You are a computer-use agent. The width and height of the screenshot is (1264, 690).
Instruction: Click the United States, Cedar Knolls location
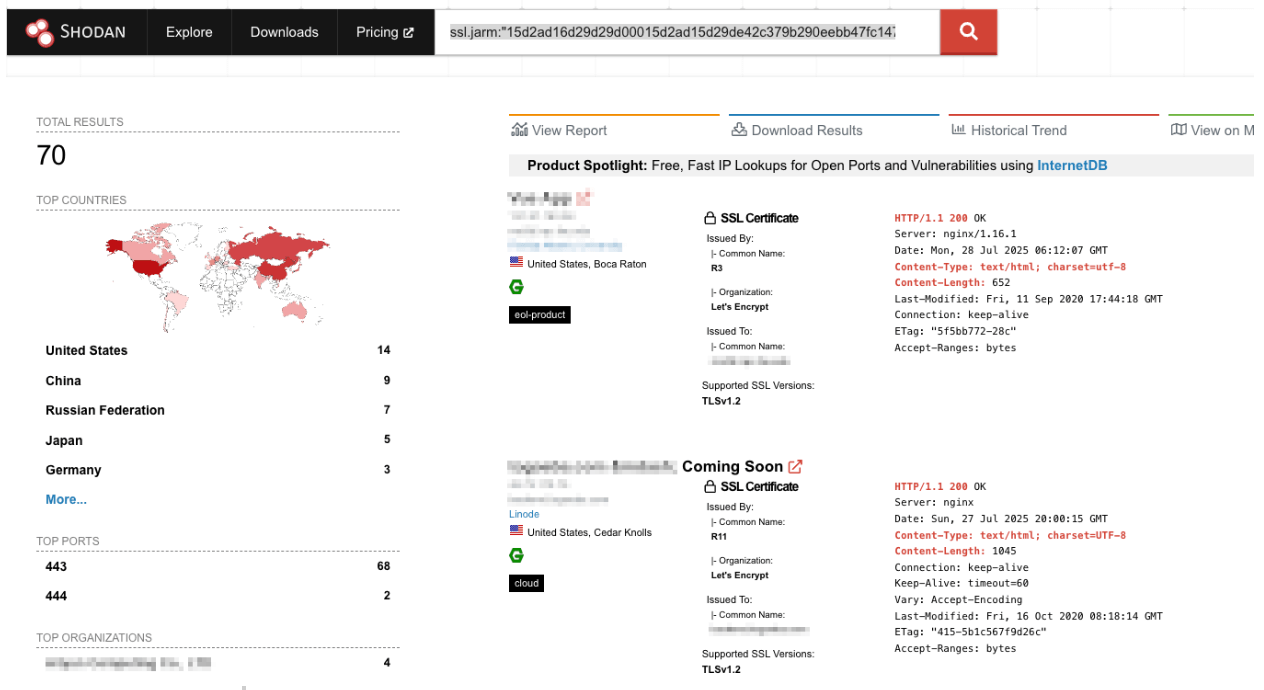click(x=589, y=532)
